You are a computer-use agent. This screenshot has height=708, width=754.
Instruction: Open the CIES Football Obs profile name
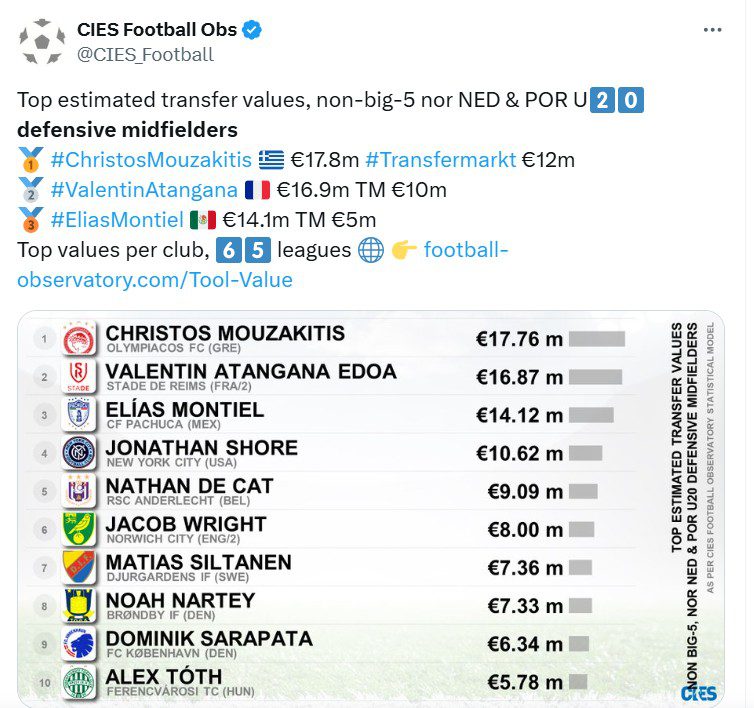tap(157, 30)
